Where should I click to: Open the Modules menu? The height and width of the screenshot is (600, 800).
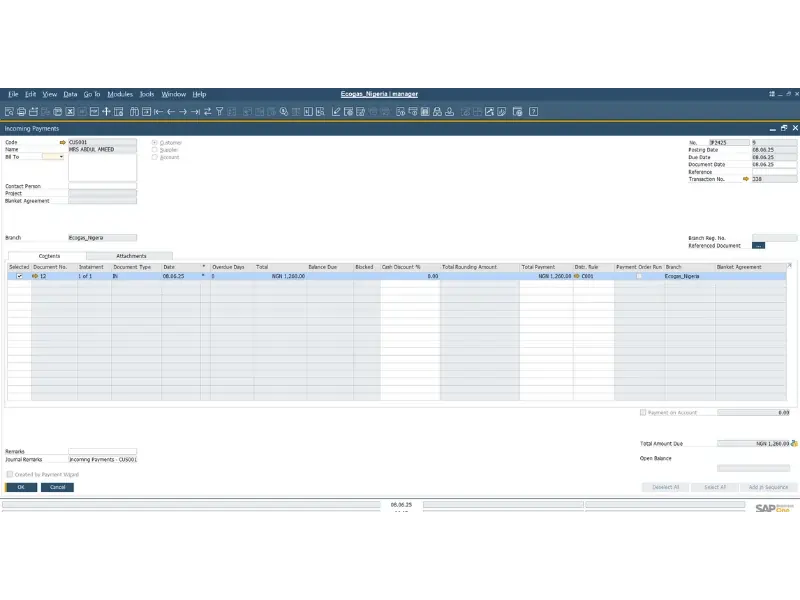(120, 94)
